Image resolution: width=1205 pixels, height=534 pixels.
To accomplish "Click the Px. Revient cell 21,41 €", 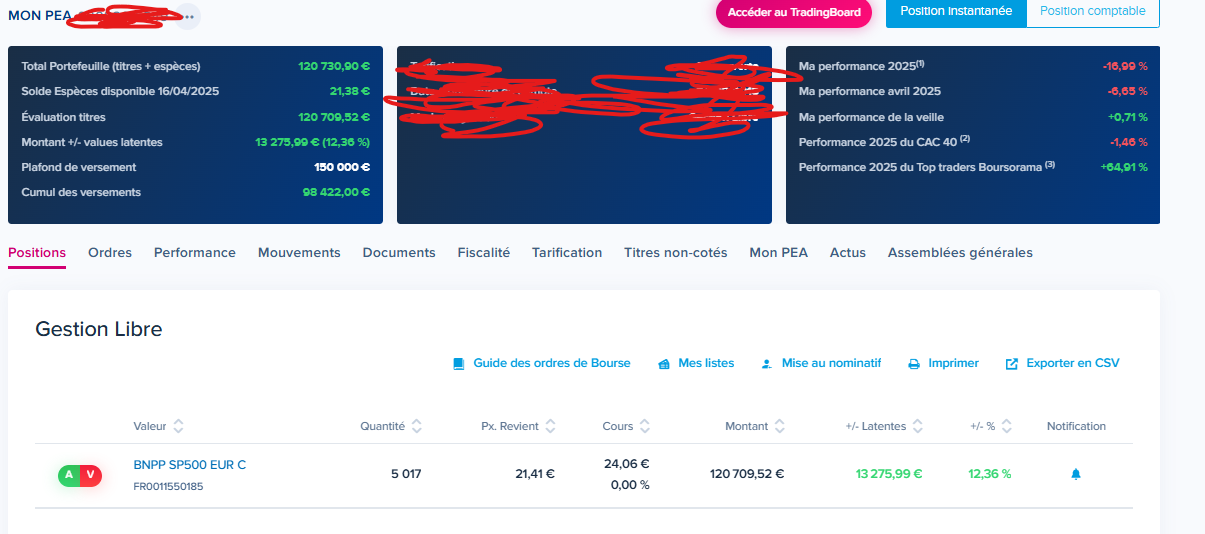I will (x=535, y=474).
